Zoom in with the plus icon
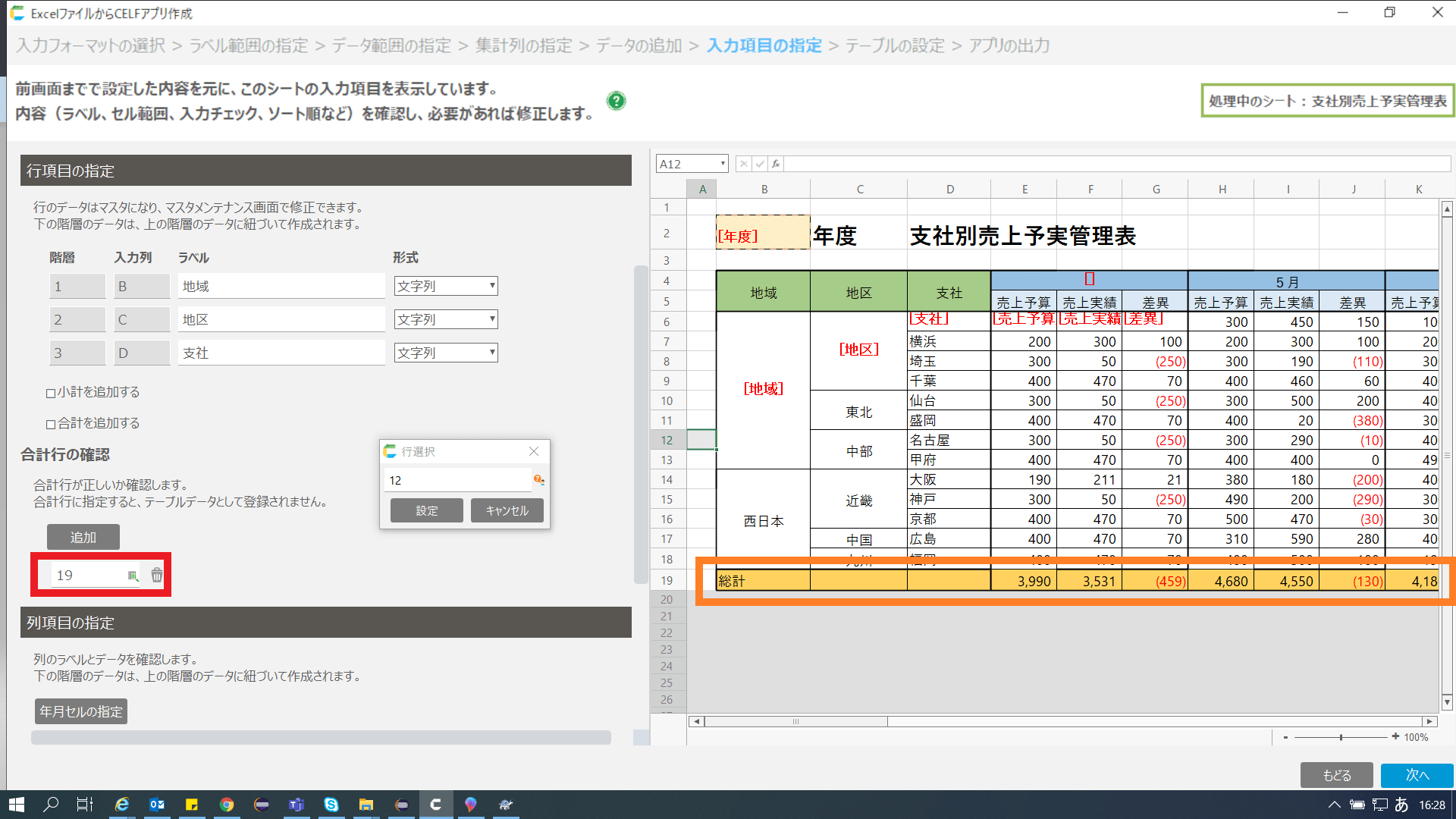Image resolution: width=1456 pixels, height=819 pixels. pos(1395,736)
